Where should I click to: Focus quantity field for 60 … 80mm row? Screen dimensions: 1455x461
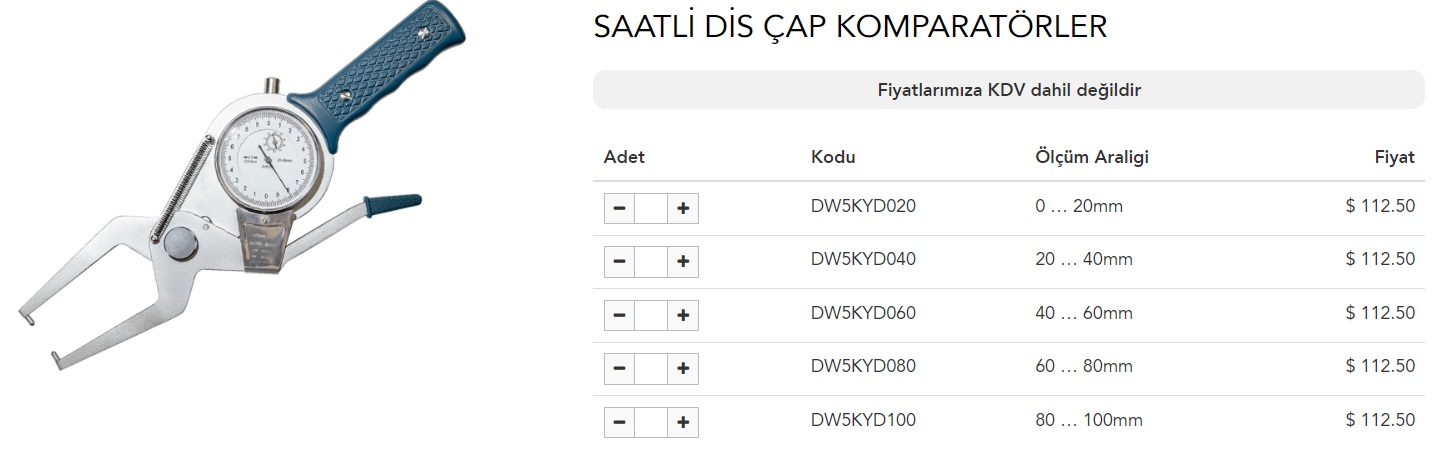click(651, 368)
